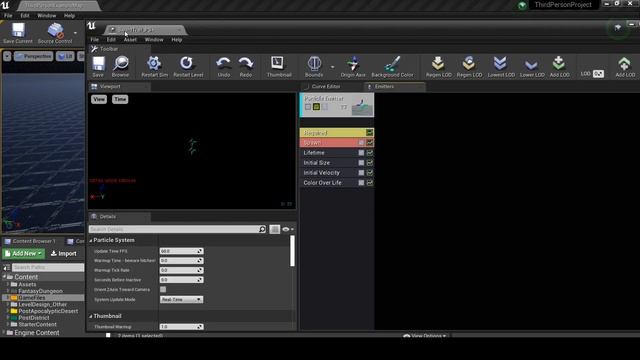The image size is (640, 360).
Task: Switch to the Curve Editor tab
Action: click(325, 87)
